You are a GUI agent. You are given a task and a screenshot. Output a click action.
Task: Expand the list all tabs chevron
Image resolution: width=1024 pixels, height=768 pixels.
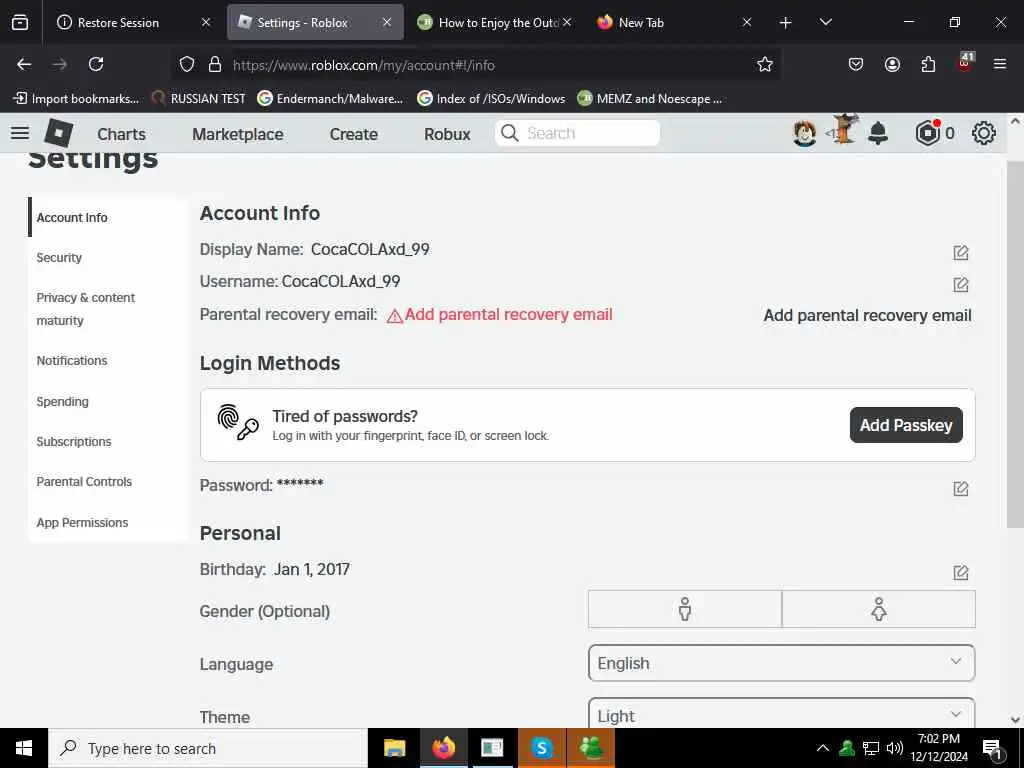tap(825, 22)
